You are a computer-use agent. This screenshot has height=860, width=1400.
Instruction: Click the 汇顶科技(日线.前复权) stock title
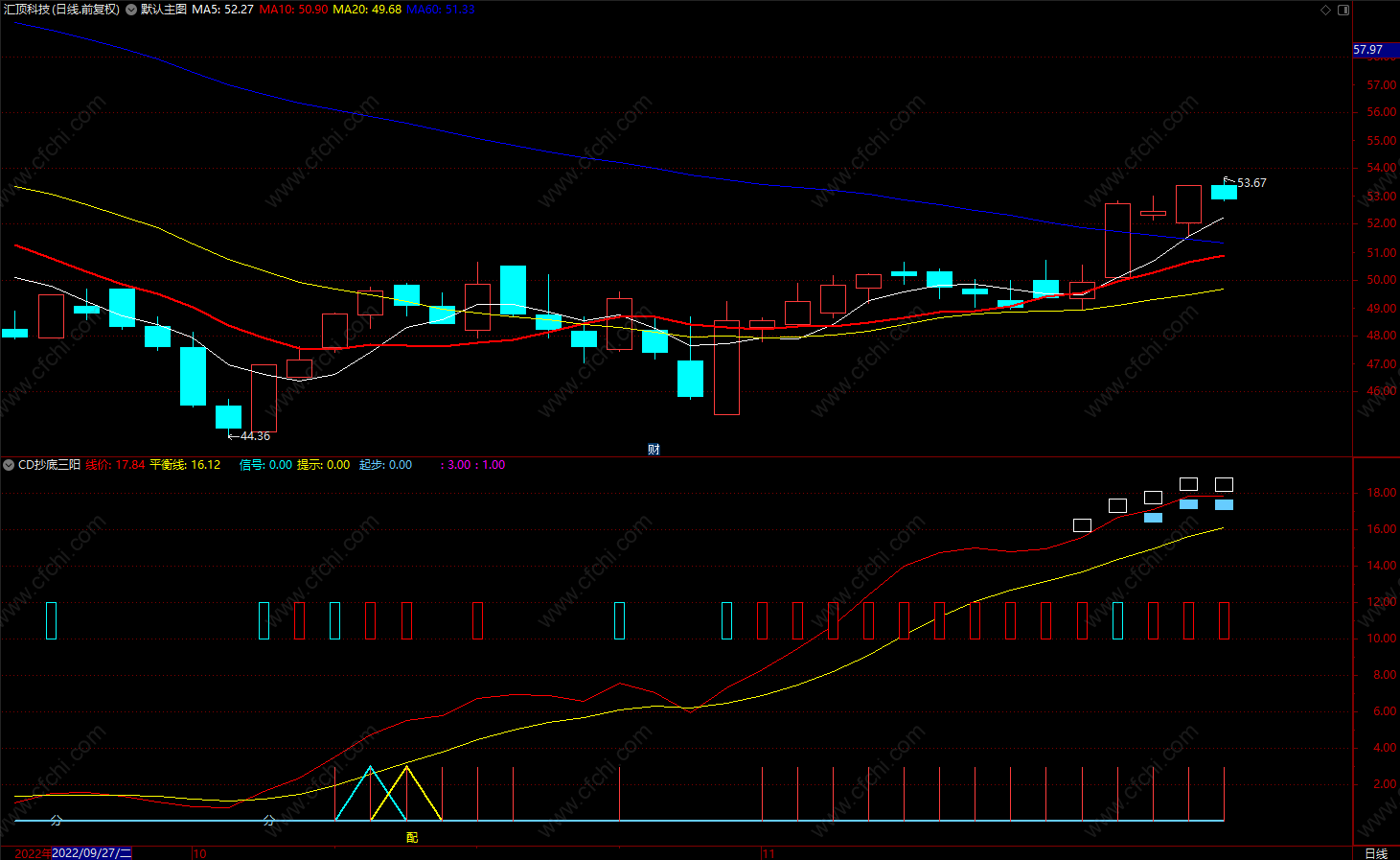(x=61, y=10)
